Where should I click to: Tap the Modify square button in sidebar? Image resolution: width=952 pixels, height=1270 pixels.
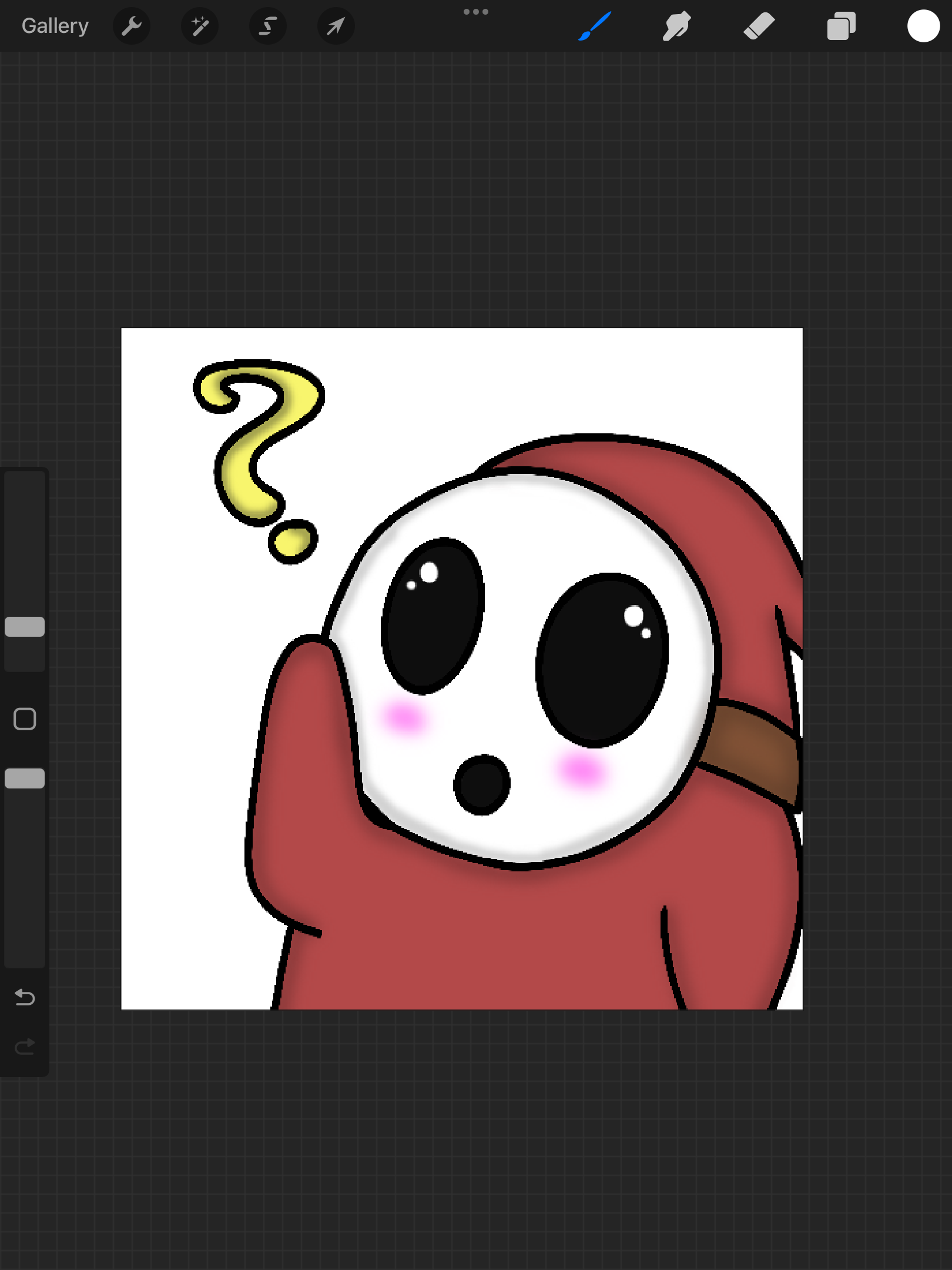tap(25, 718)
